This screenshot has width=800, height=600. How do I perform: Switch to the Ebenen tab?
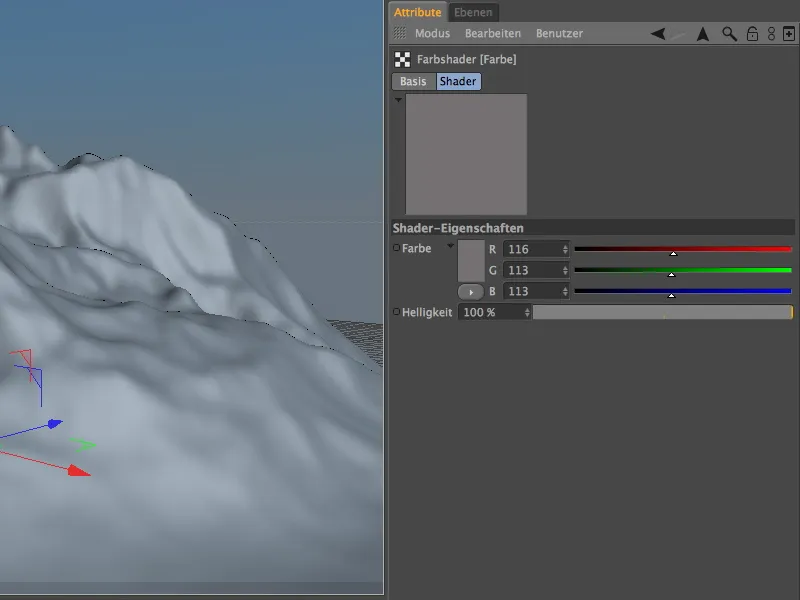click(473, 12)
